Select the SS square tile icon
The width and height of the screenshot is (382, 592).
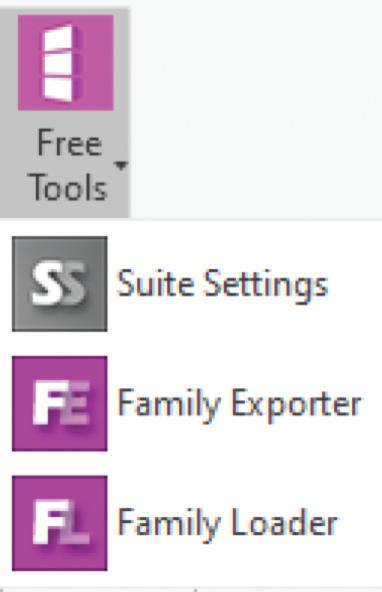click(x=60, y=284)
